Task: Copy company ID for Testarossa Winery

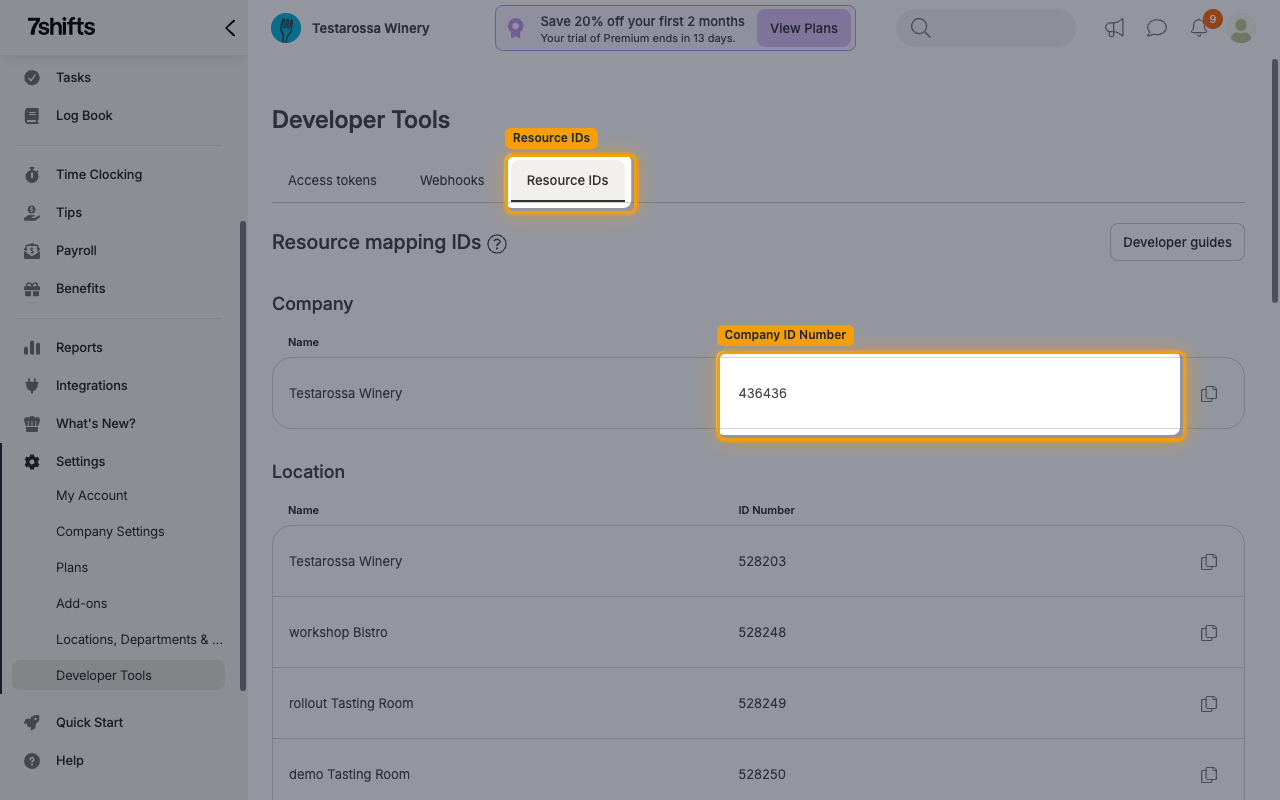Action: pos(1209,393)
